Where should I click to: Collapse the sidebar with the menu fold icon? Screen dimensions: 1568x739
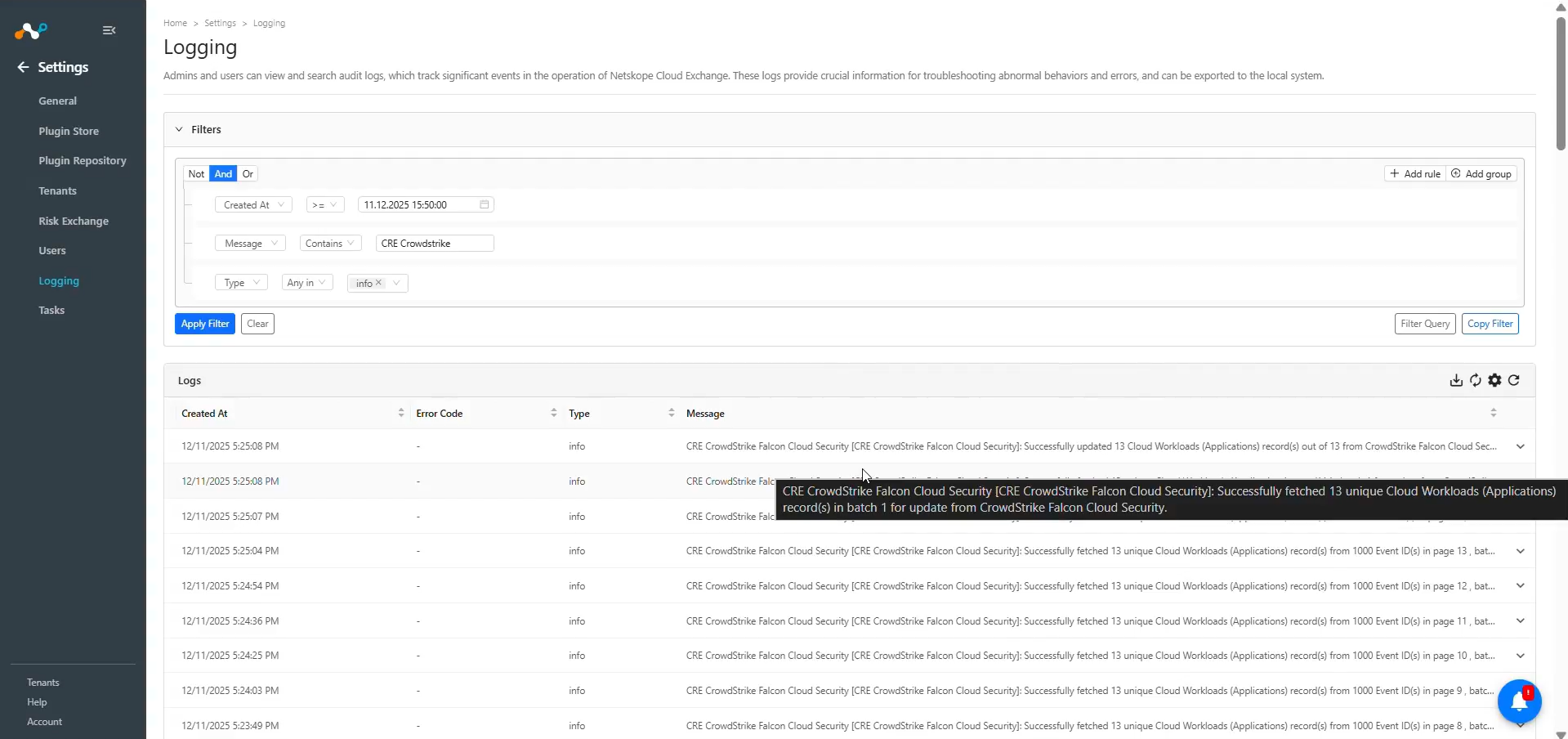109,30
